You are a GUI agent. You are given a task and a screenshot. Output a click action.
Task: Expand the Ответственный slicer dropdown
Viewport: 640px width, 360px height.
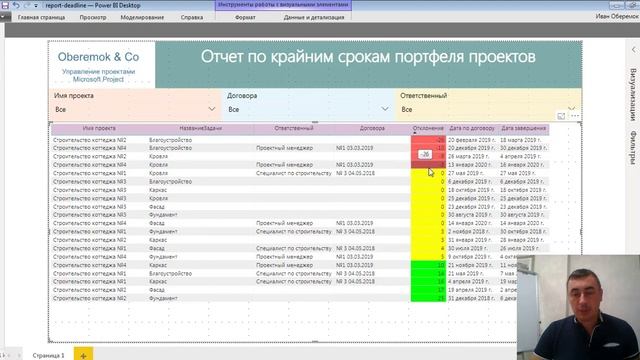pos(571,109)
